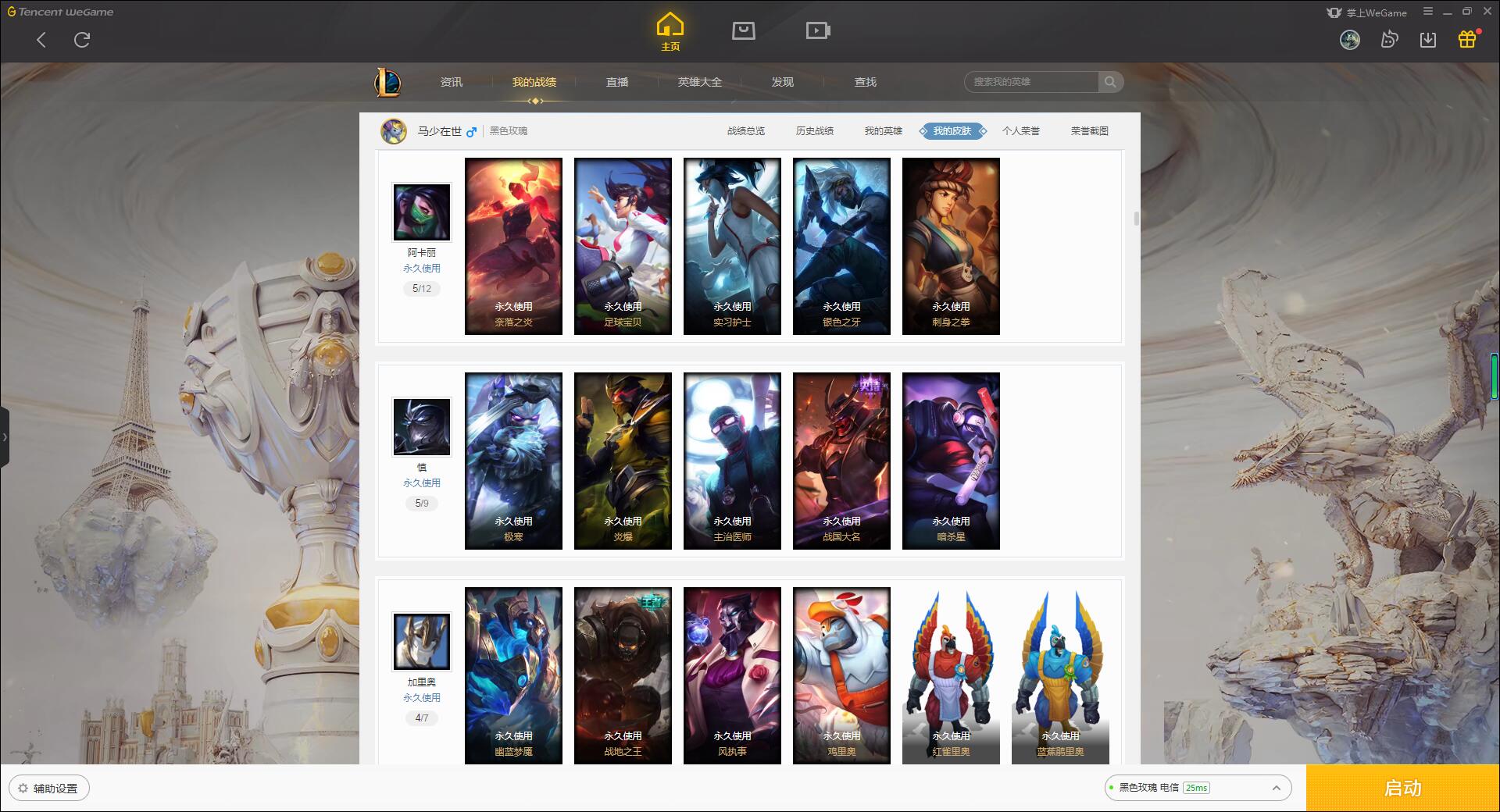Refresh the page with reload icon

click(82, 40)
